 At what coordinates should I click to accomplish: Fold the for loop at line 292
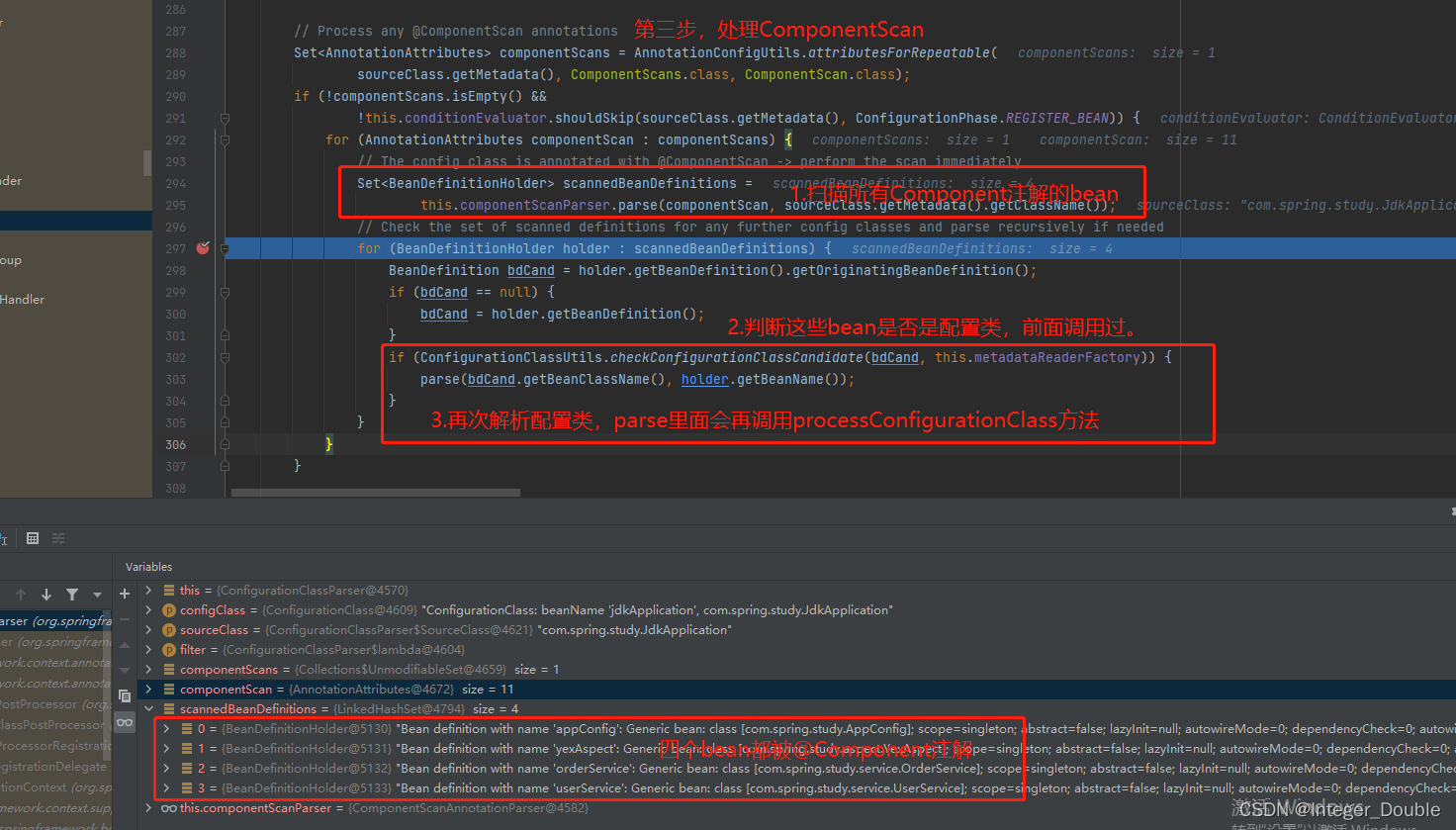(225, 139)
